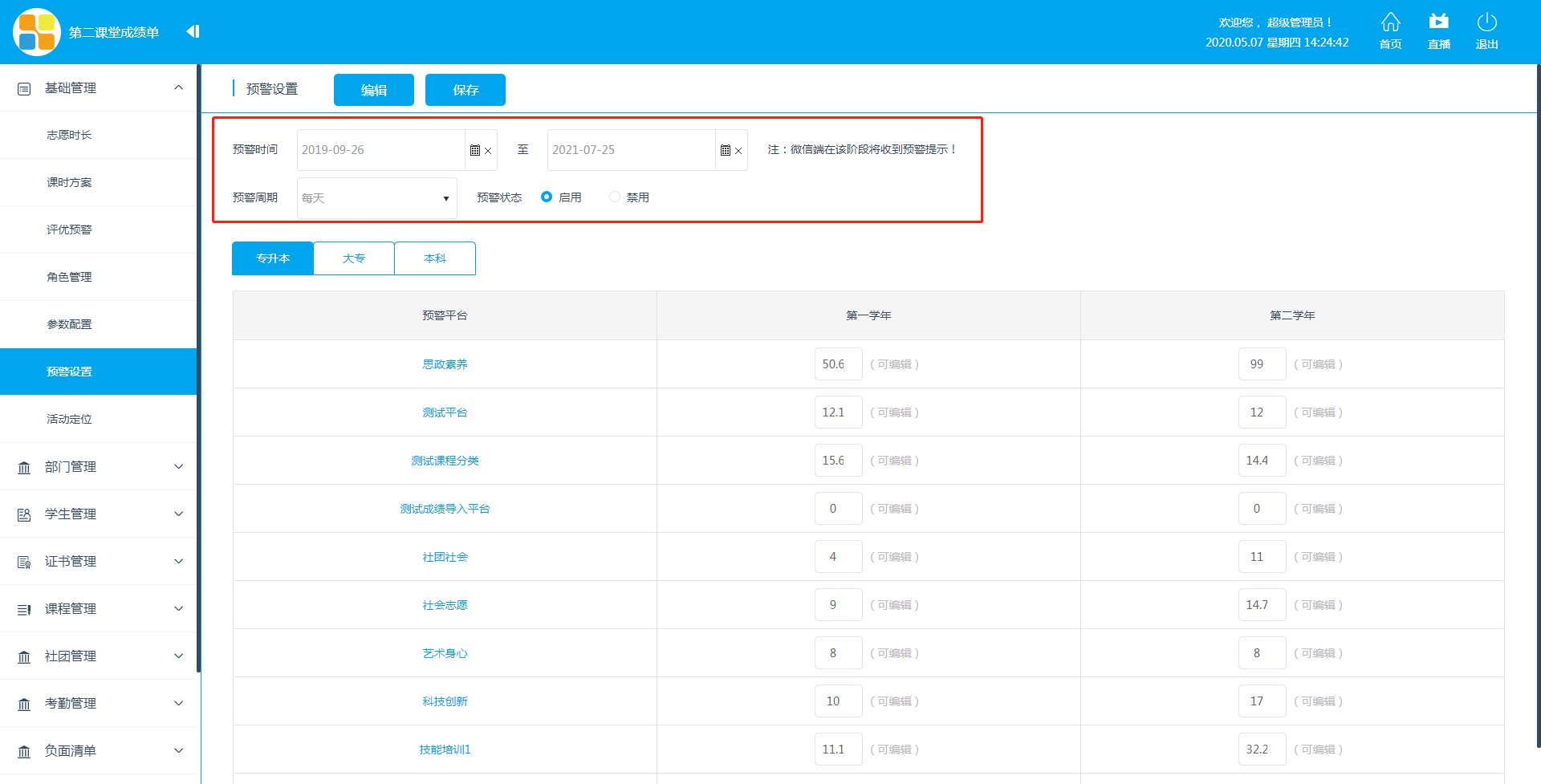Clear the end date 2021-07-25
This screenshot has height=784, width=1541.
(738, 151)
